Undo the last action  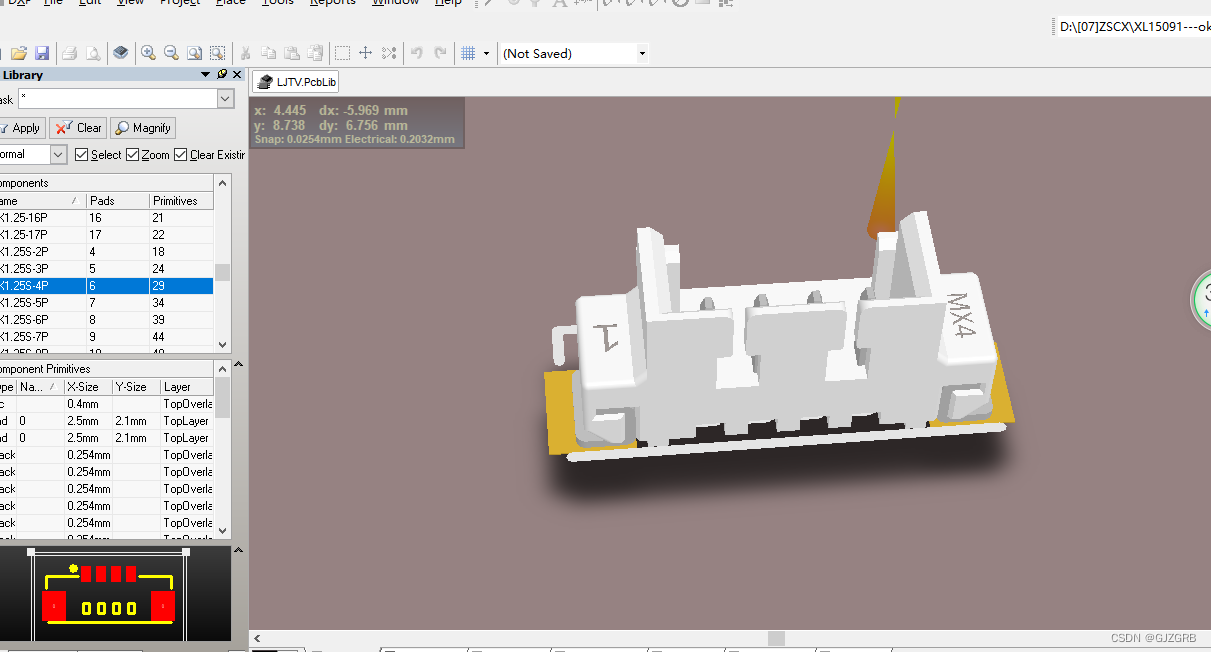click(x=417, y=52)
